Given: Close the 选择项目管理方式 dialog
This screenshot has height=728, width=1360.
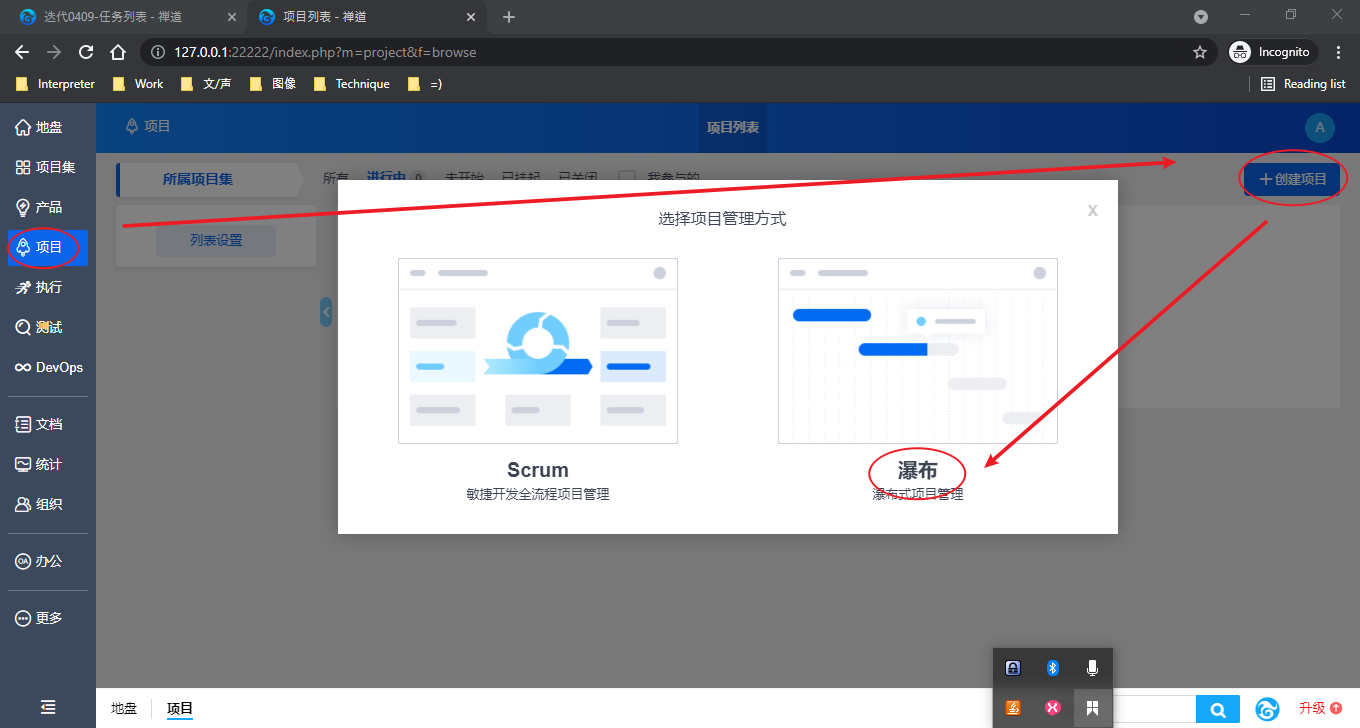Looking at the screenshot, I should [1092, 210].
